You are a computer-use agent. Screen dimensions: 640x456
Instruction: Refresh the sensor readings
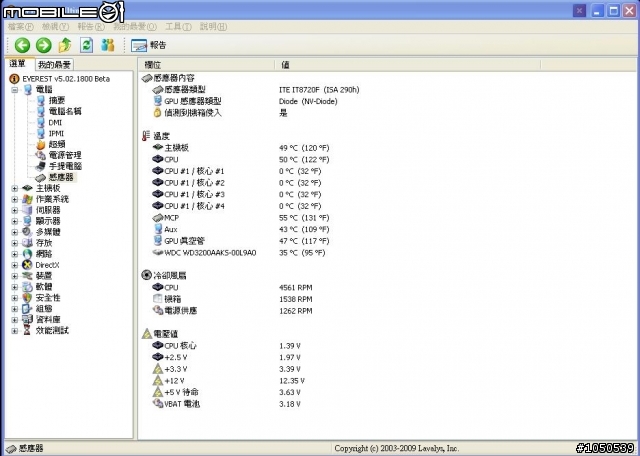(x=86, y=45)
